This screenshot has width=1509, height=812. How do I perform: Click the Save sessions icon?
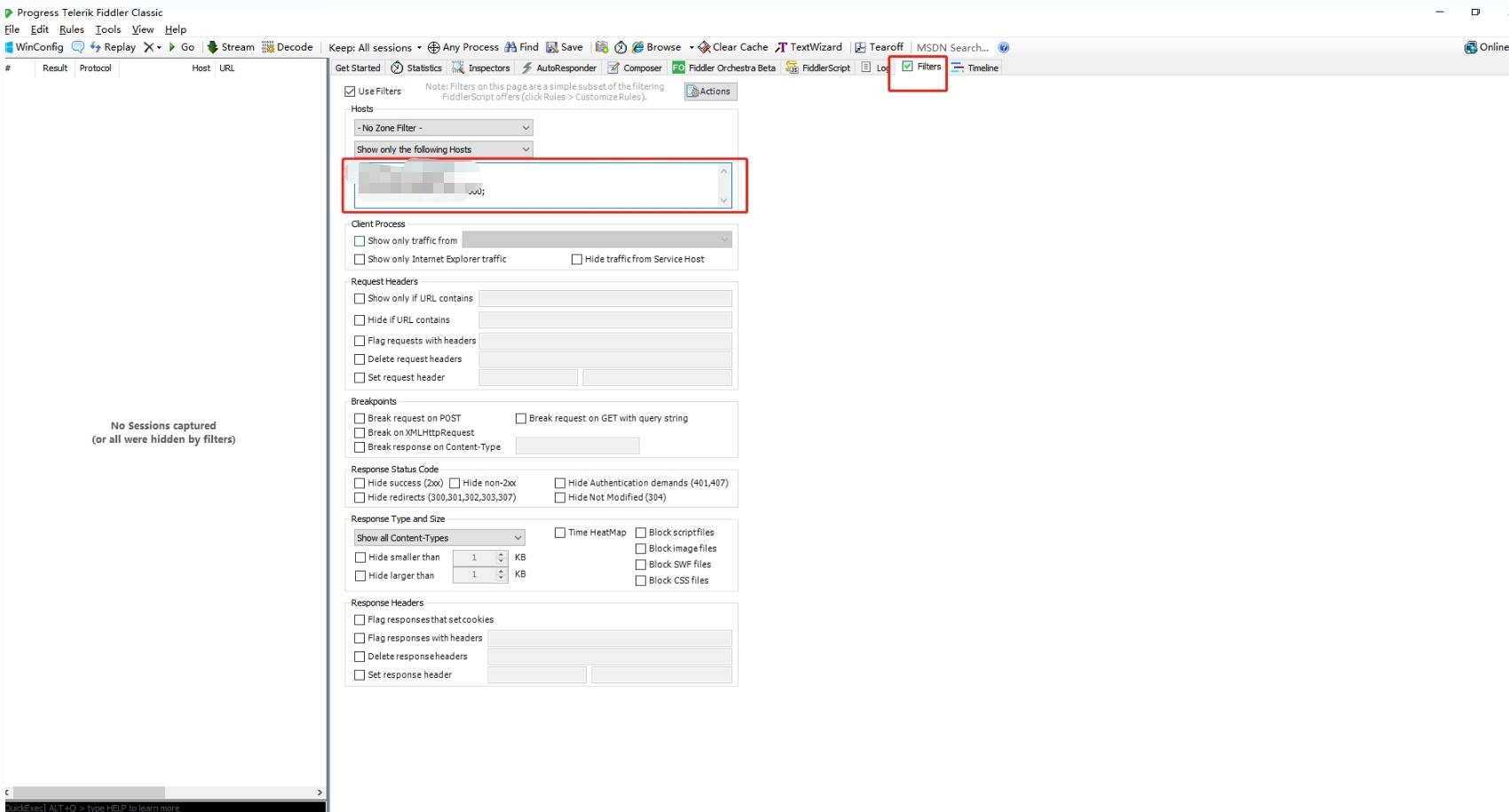[552, 47]
